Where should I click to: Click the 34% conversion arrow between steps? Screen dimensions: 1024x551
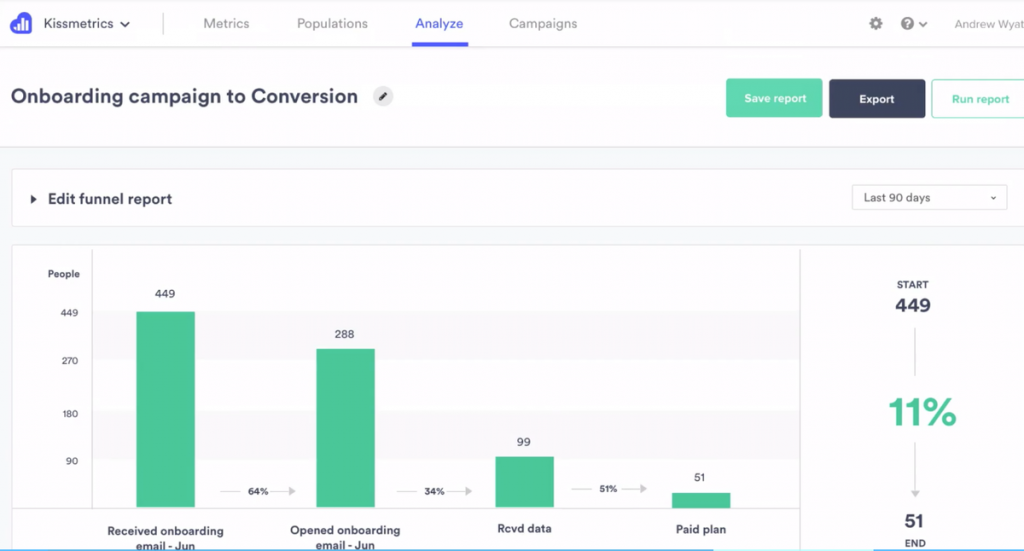pyautogui.click(x=434, y=491)
